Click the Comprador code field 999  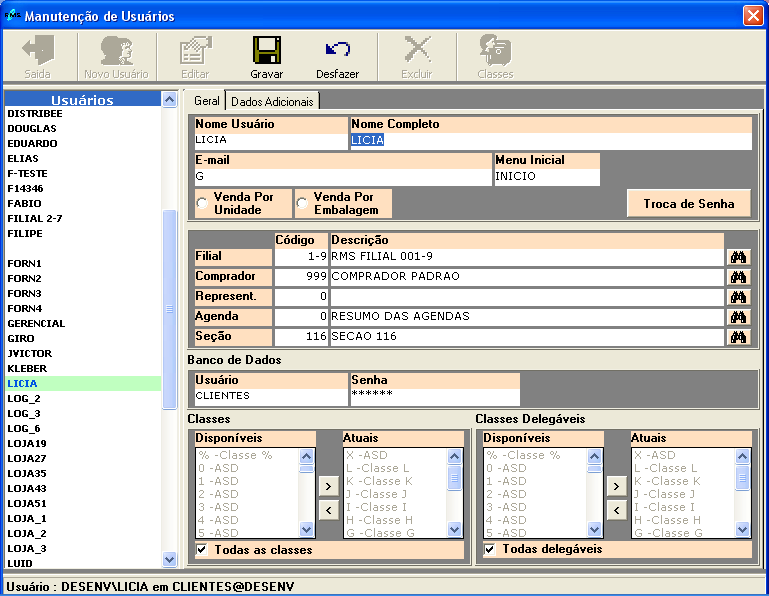coord(301,277)
